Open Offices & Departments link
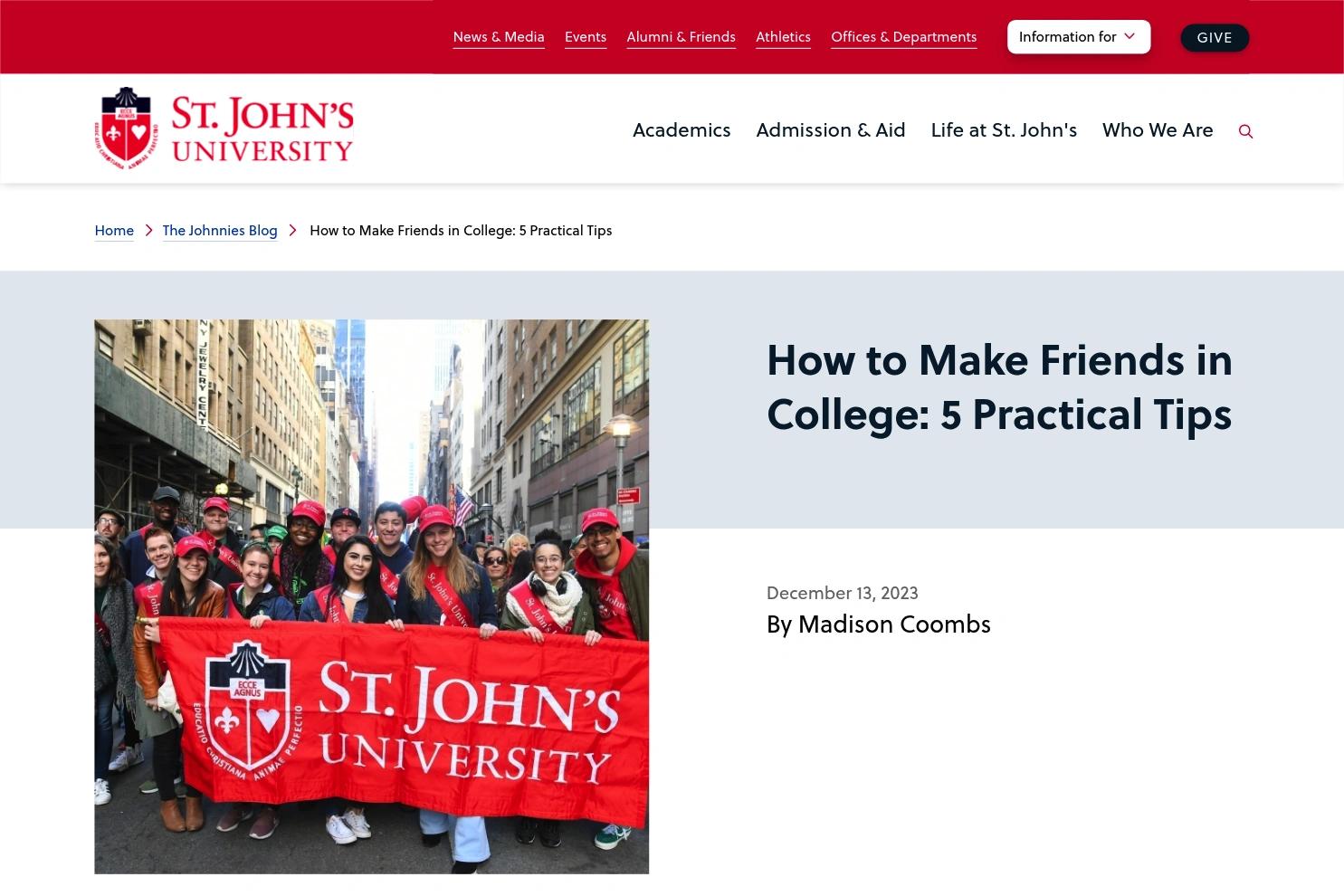 pyautogui.click(x=903, y=37)
